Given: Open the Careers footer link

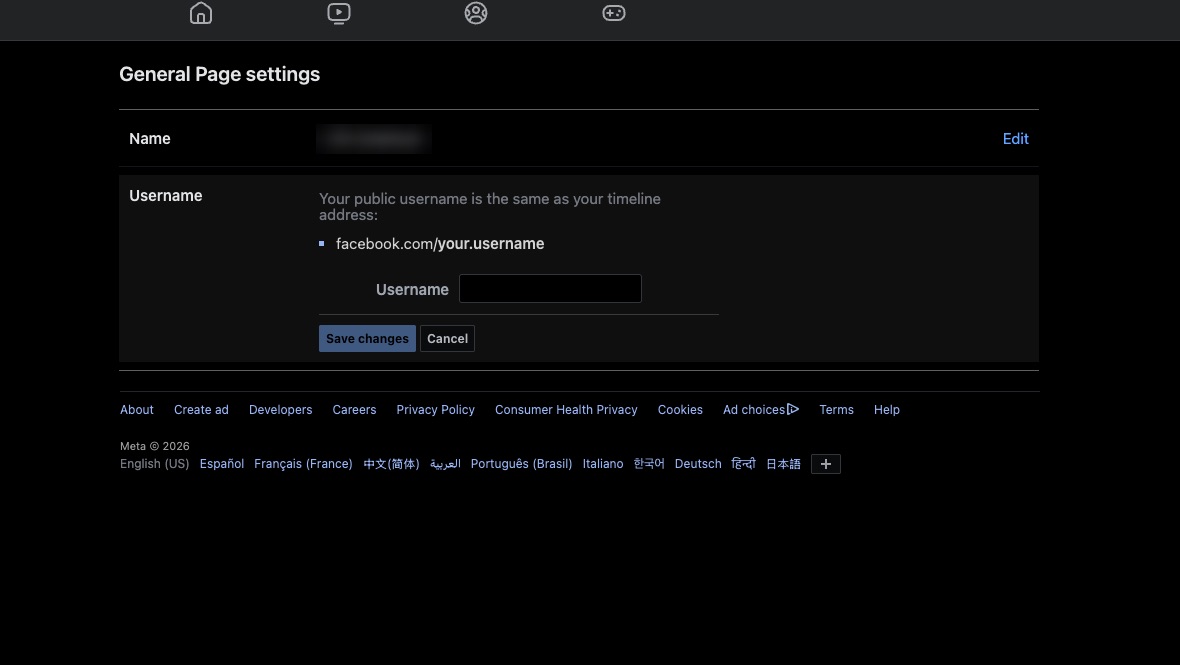Looking at the screenshot, I should point(354,409).
